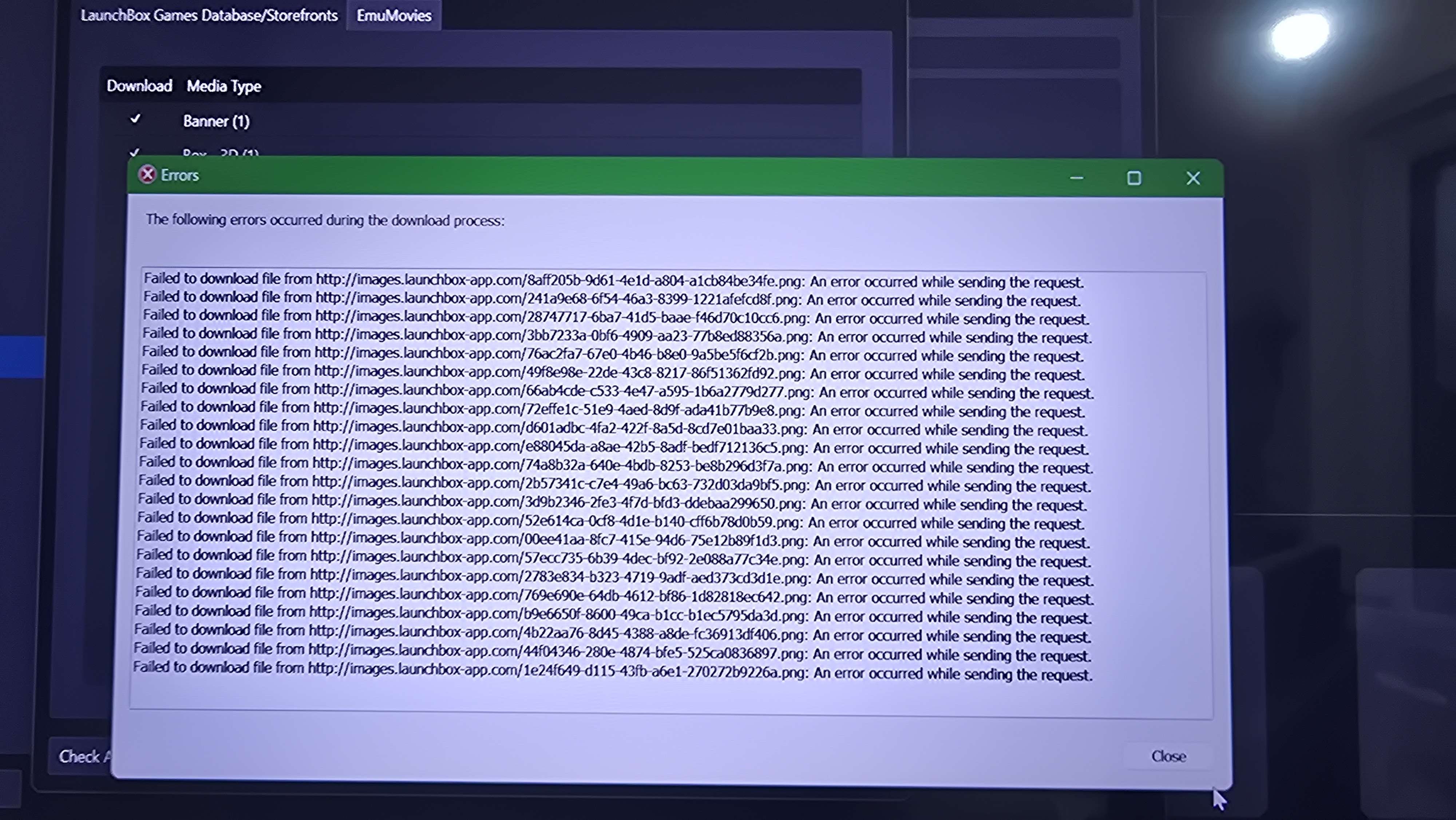Select error line for 57ecc735-6b39 png
The image size is (1456, 820).
(614, 558)
